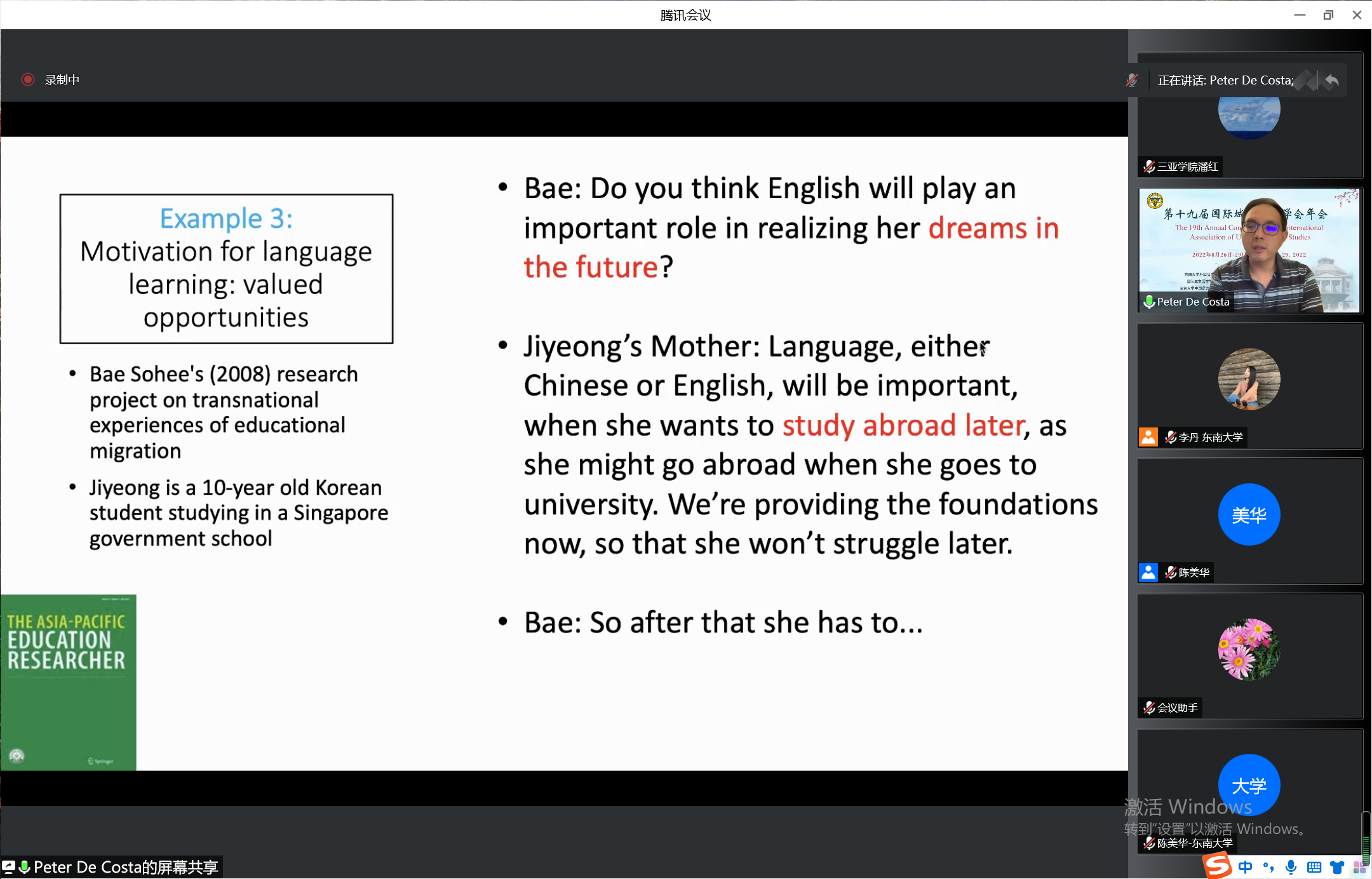Click the muted mic icon beside 陈美华-东南大学
This screenshot has width=1372, height=879.
pos(1148,843)
